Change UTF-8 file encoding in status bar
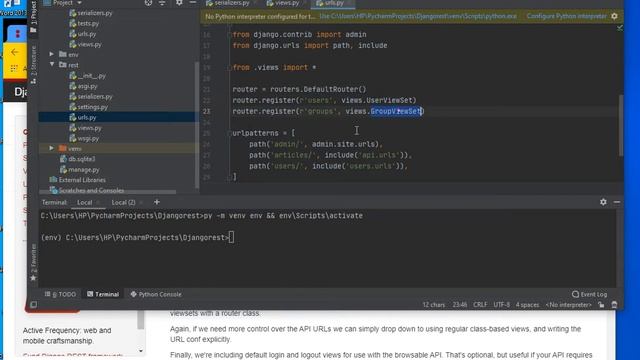Screen dimensions: 640x360 click(501, 305)
